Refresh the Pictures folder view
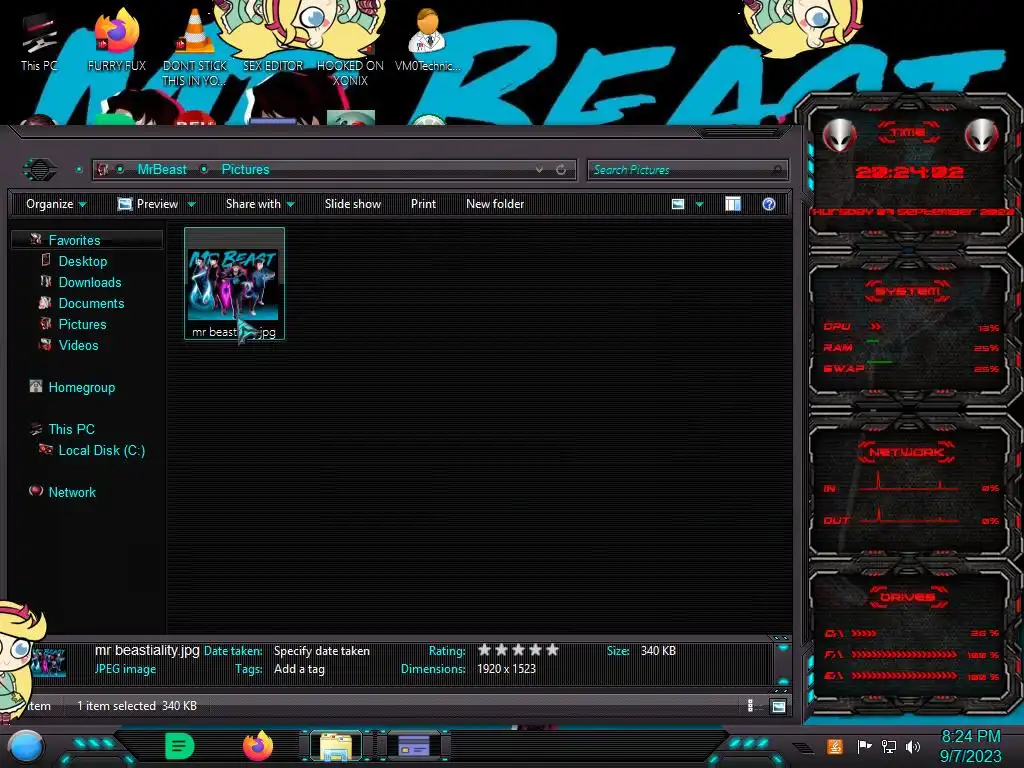 coord(561,170)
